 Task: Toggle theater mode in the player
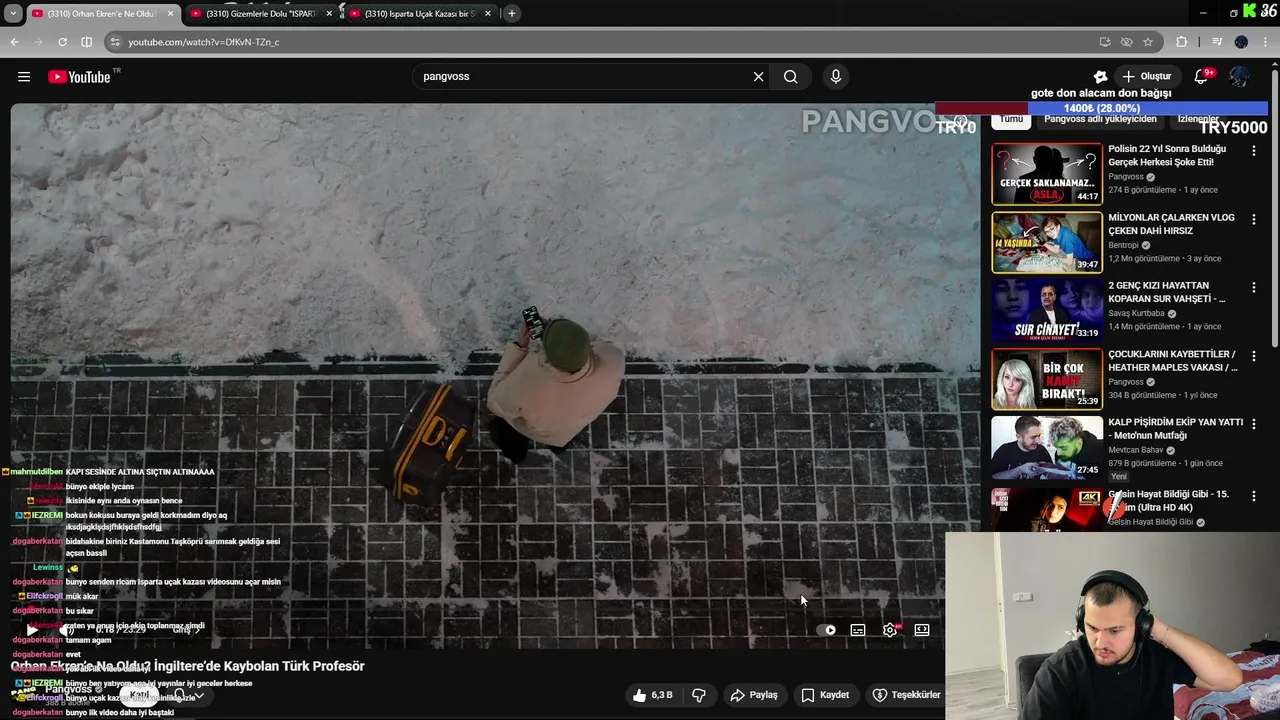point(922,630)
